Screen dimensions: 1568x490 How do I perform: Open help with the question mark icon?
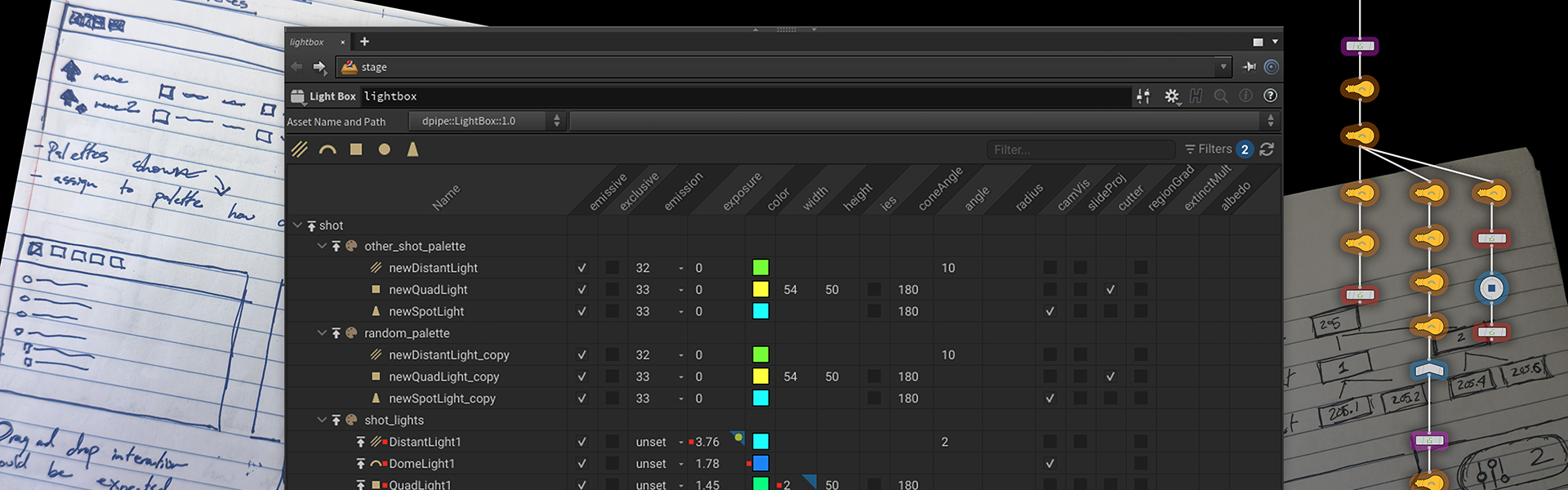[x=1270, y=96]
